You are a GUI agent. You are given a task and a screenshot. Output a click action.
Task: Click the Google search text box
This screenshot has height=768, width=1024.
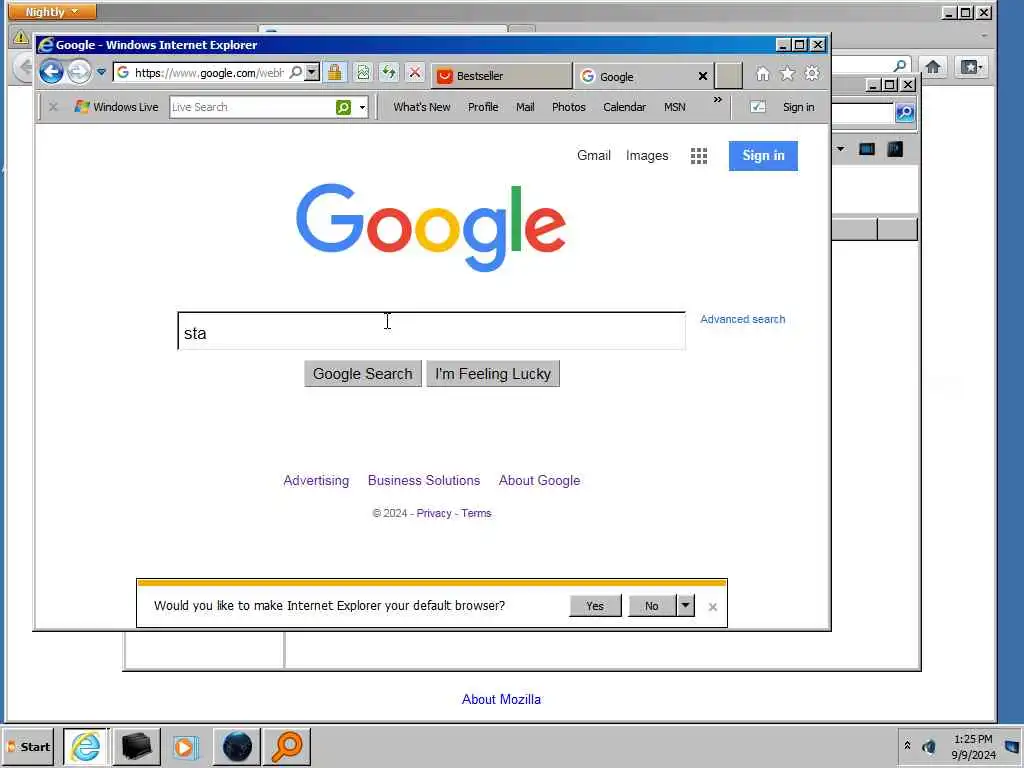click(x=432, y=331)
